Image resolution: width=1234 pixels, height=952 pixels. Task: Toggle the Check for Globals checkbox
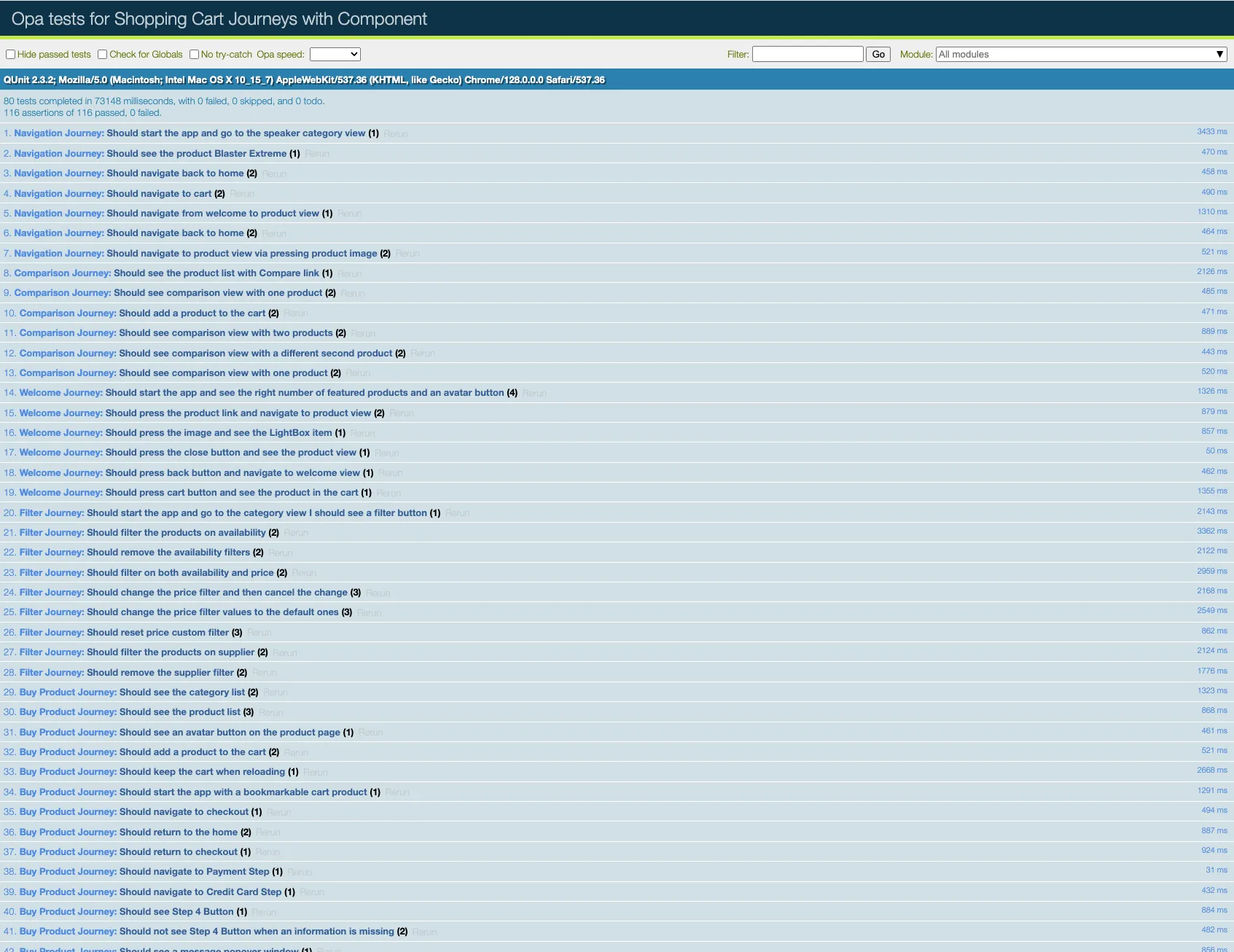tap(103, 55)
